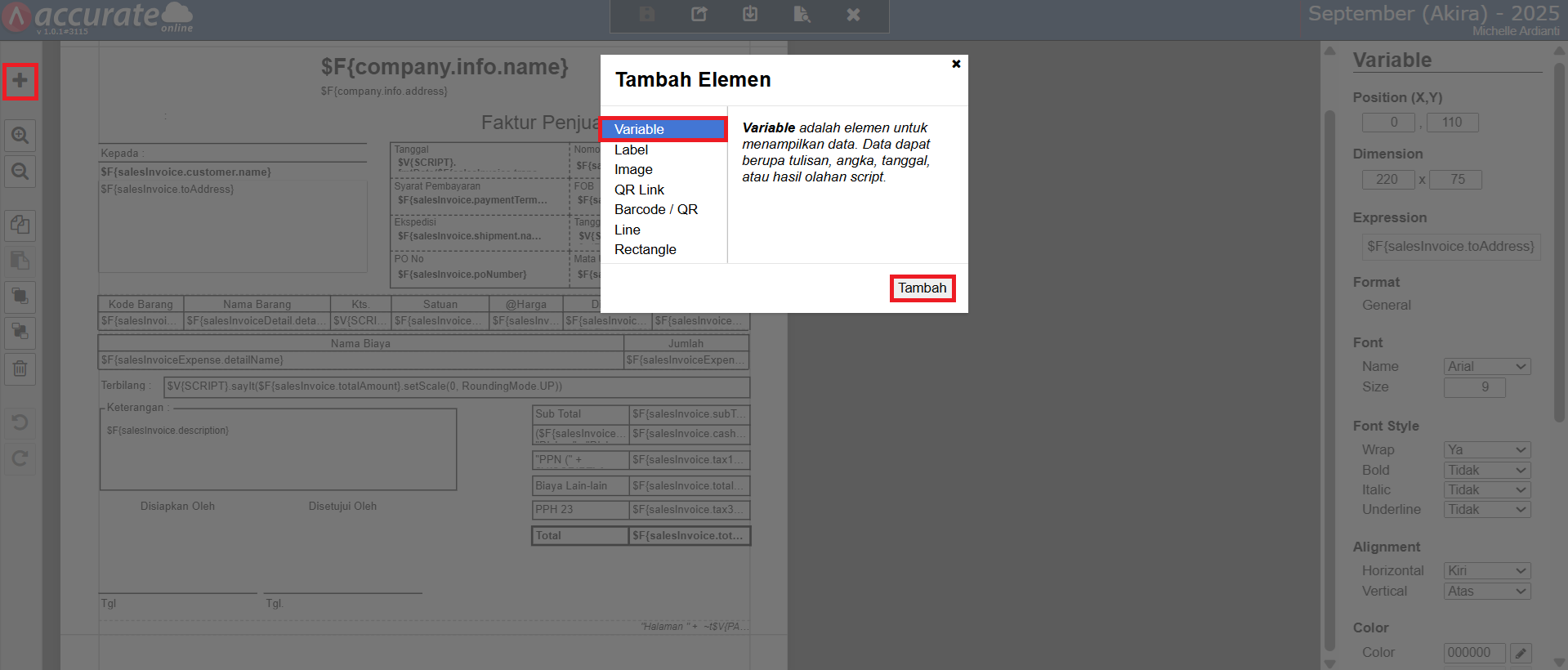Click the add element plus icon
This screenshot has height=670, width=1568.
[20, 81]
